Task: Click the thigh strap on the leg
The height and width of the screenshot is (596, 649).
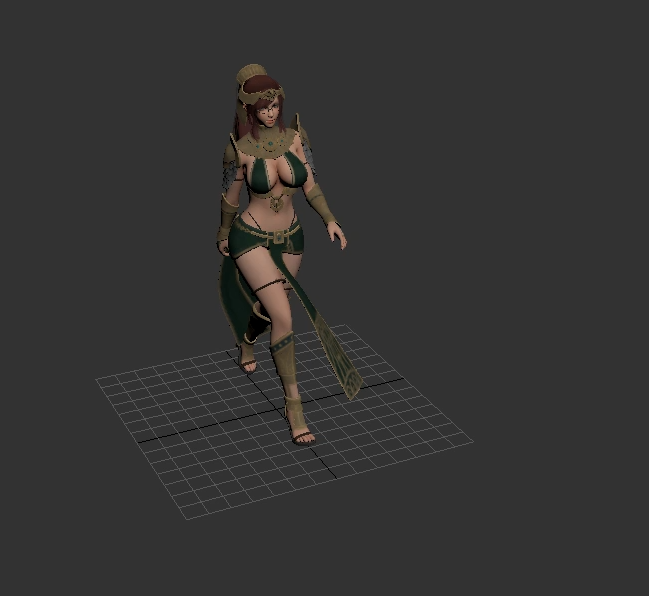Action: tap(272, 290)
